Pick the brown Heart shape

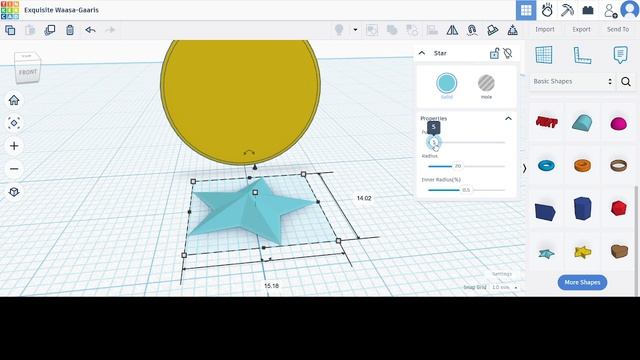619,251
